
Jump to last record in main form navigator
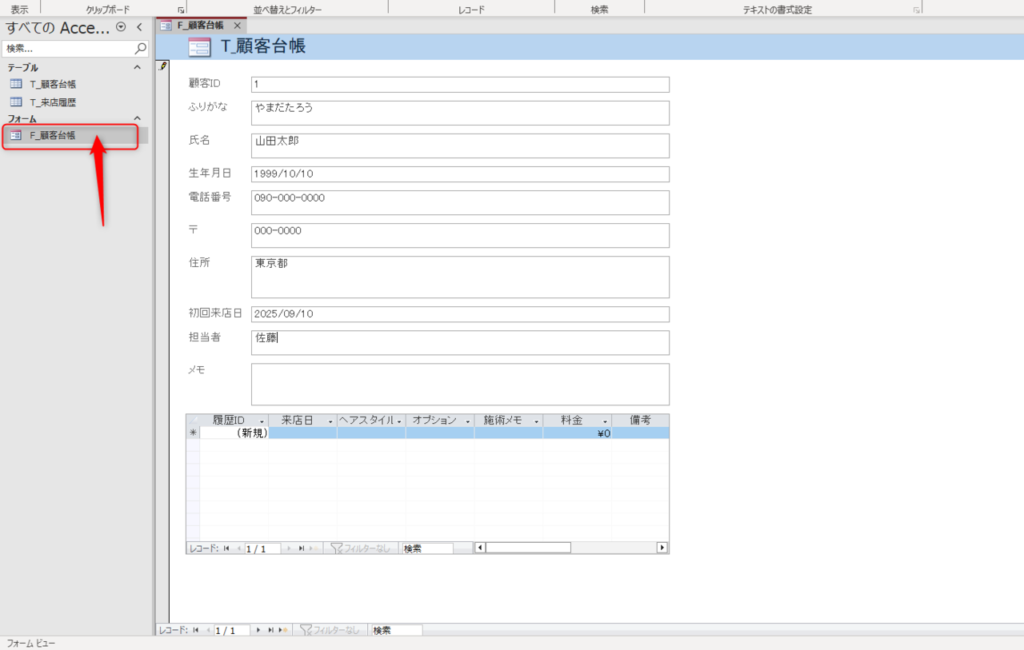pos(271,630)
